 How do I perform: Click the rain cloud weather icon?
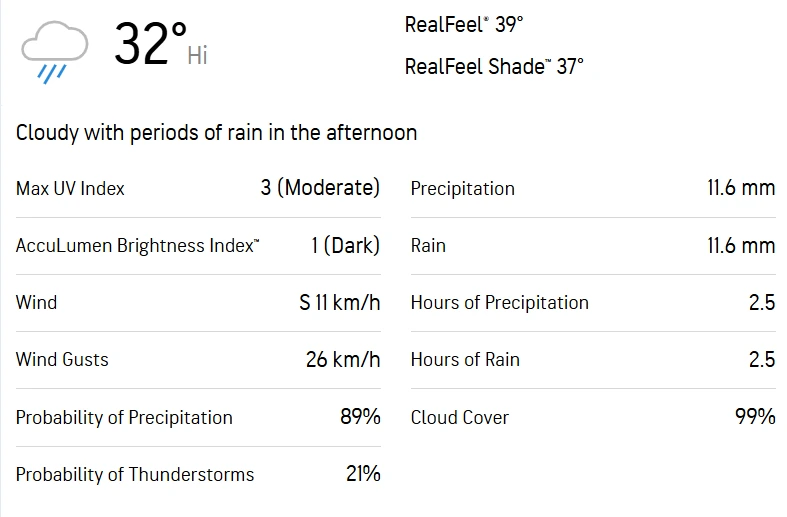[x=55, y=51]
